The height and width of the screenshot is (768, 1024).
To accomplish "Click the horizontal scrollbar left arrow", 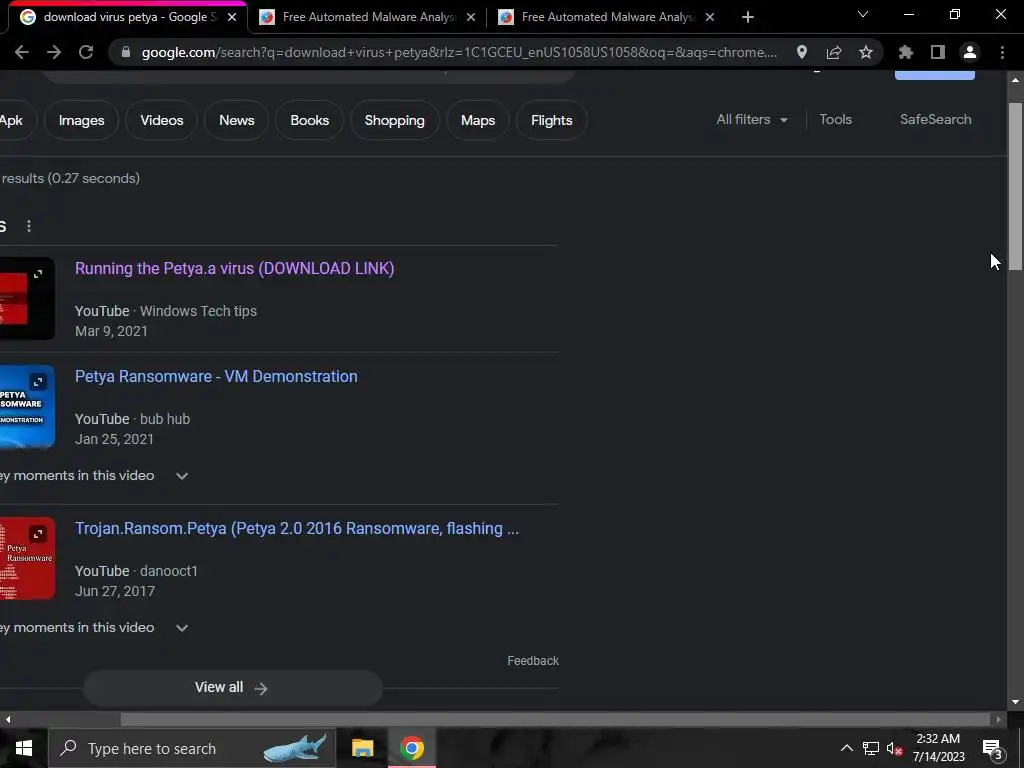I will click(x=7, y=720).
